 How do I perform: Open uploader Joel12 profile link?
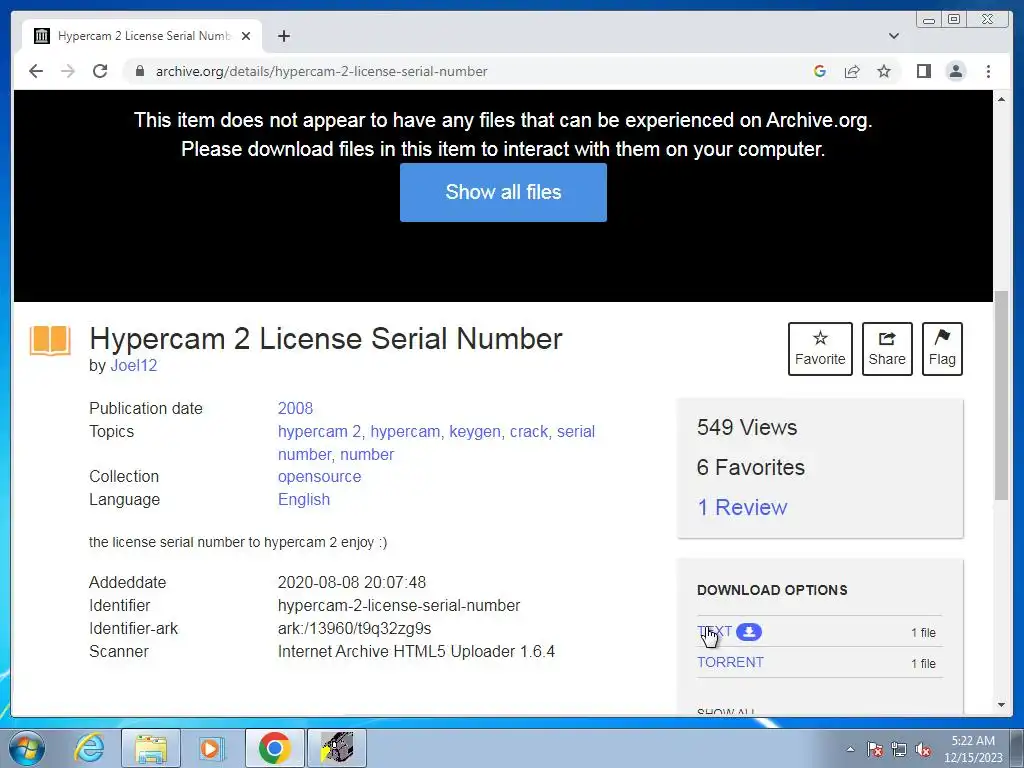134,366
